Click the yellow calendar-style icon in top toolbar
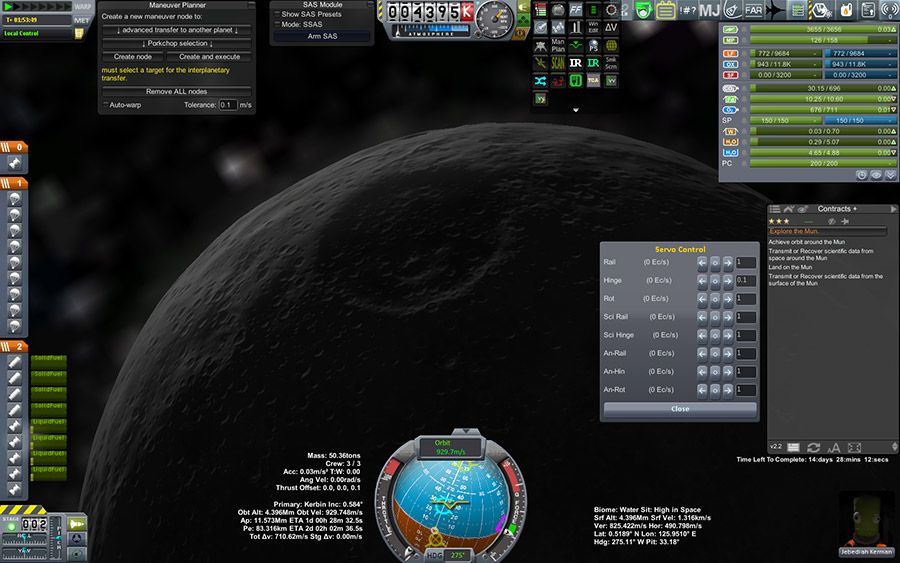The image size is (900, 563). [665, 10]
